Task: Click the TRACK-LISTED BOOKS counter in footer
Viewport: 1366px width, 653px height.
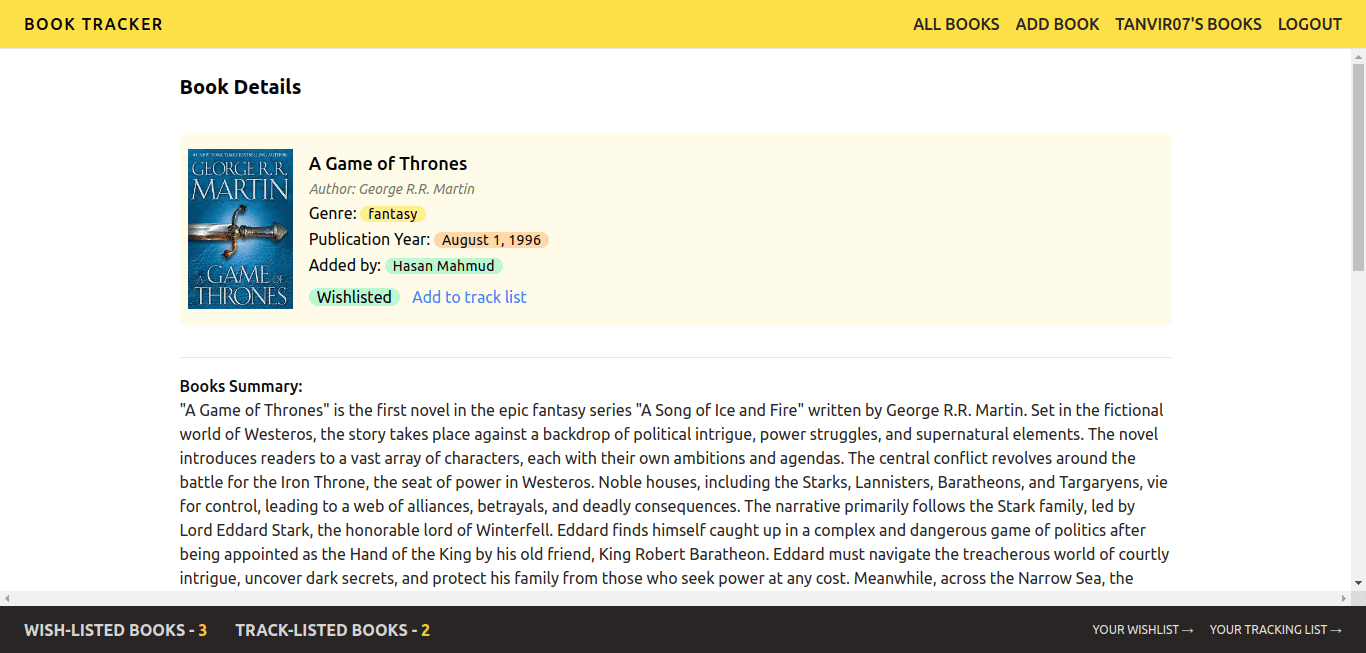Action: click(332, 630)
